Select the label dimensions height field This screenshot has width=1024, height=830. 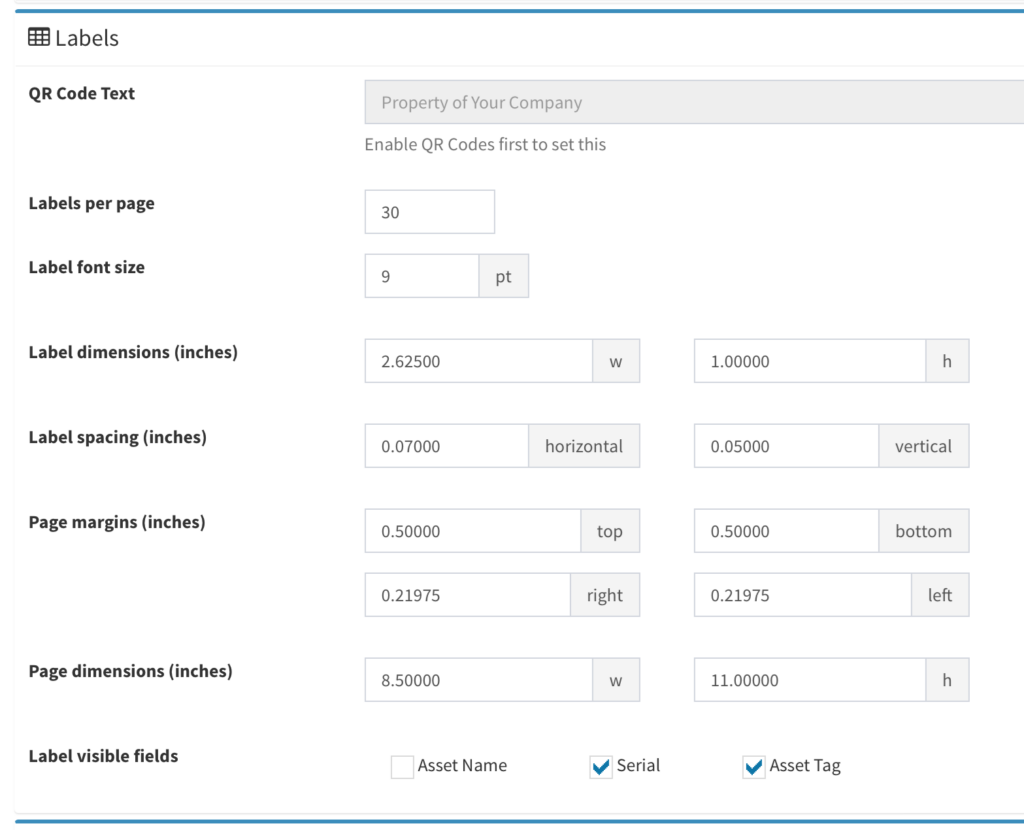pos(808,361)
